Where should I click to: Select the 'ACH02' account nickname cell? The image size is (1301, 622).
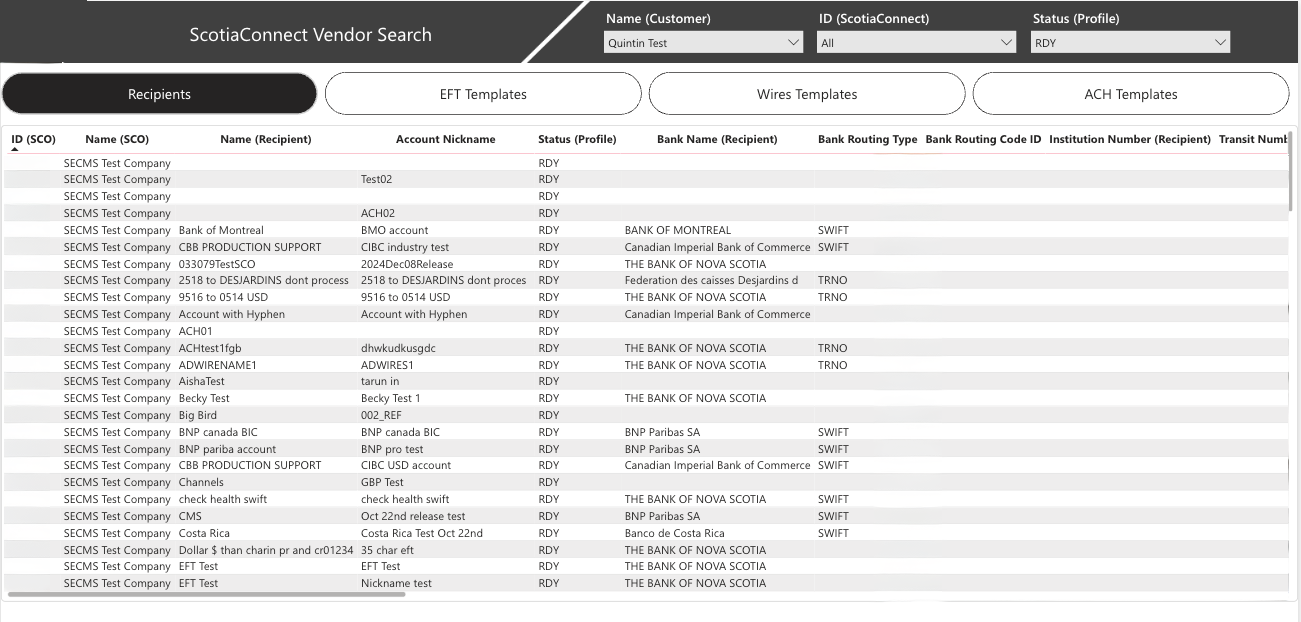378,213
